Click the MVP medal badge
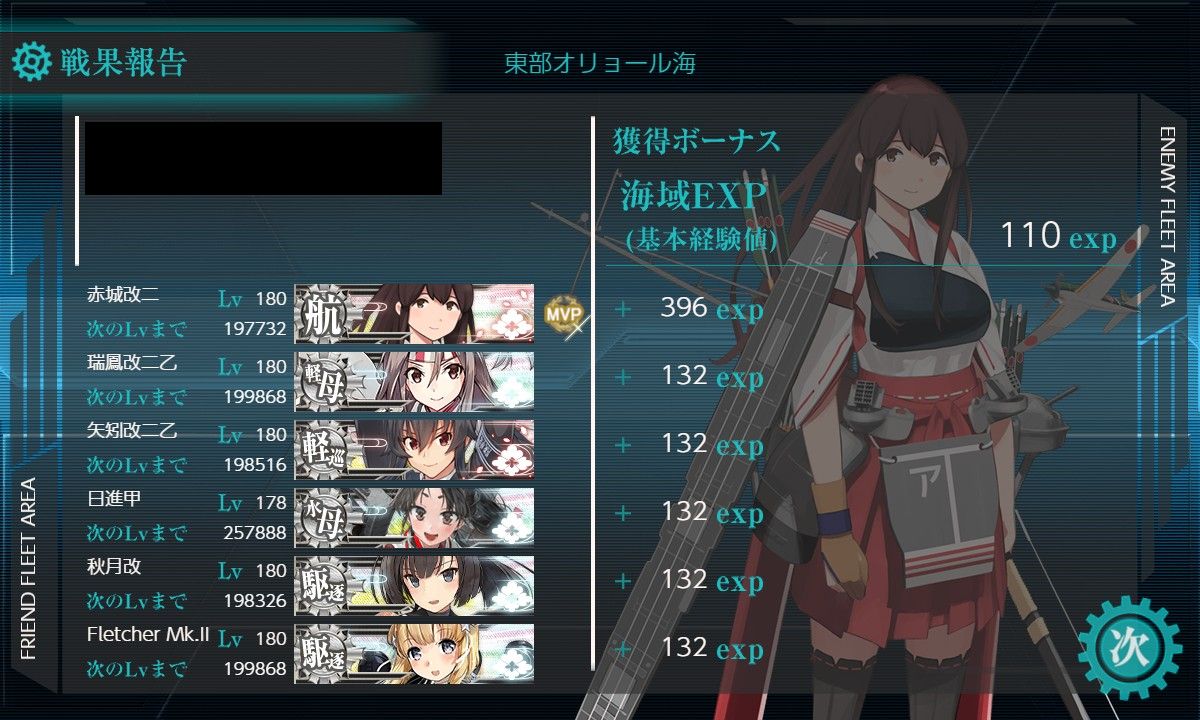 tap(563, 313)
